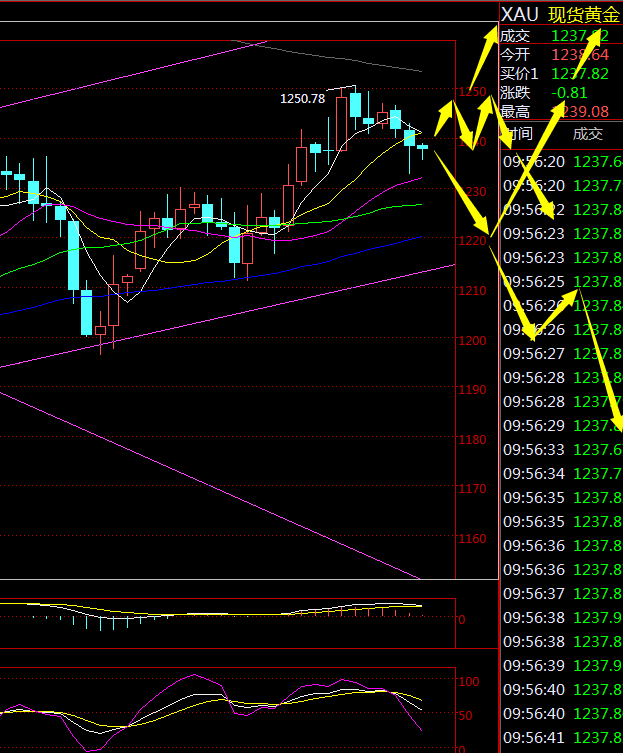623x753 pixels.
Task: Click the 09:56:29 tick row
Action: (x=533, y=426)
